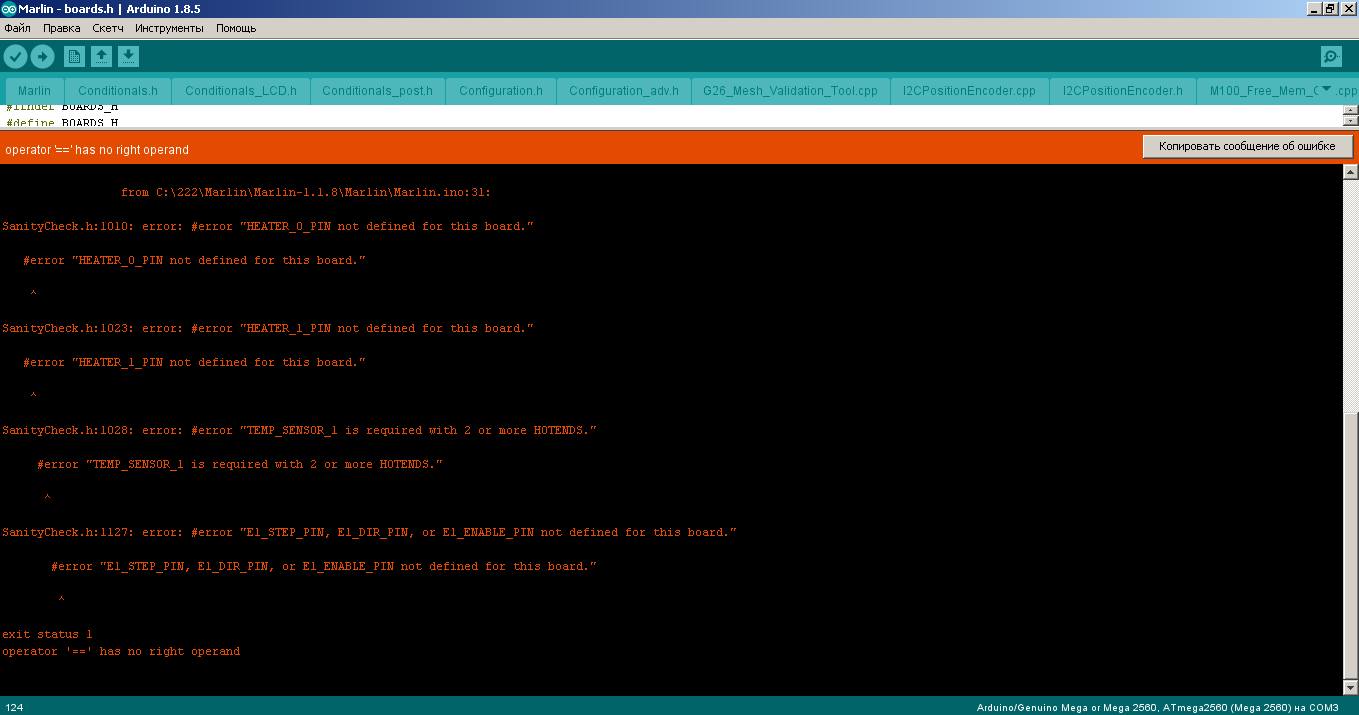Open the G26_Mesh_Validation_Tool.cpp tab

pos(790,91)
